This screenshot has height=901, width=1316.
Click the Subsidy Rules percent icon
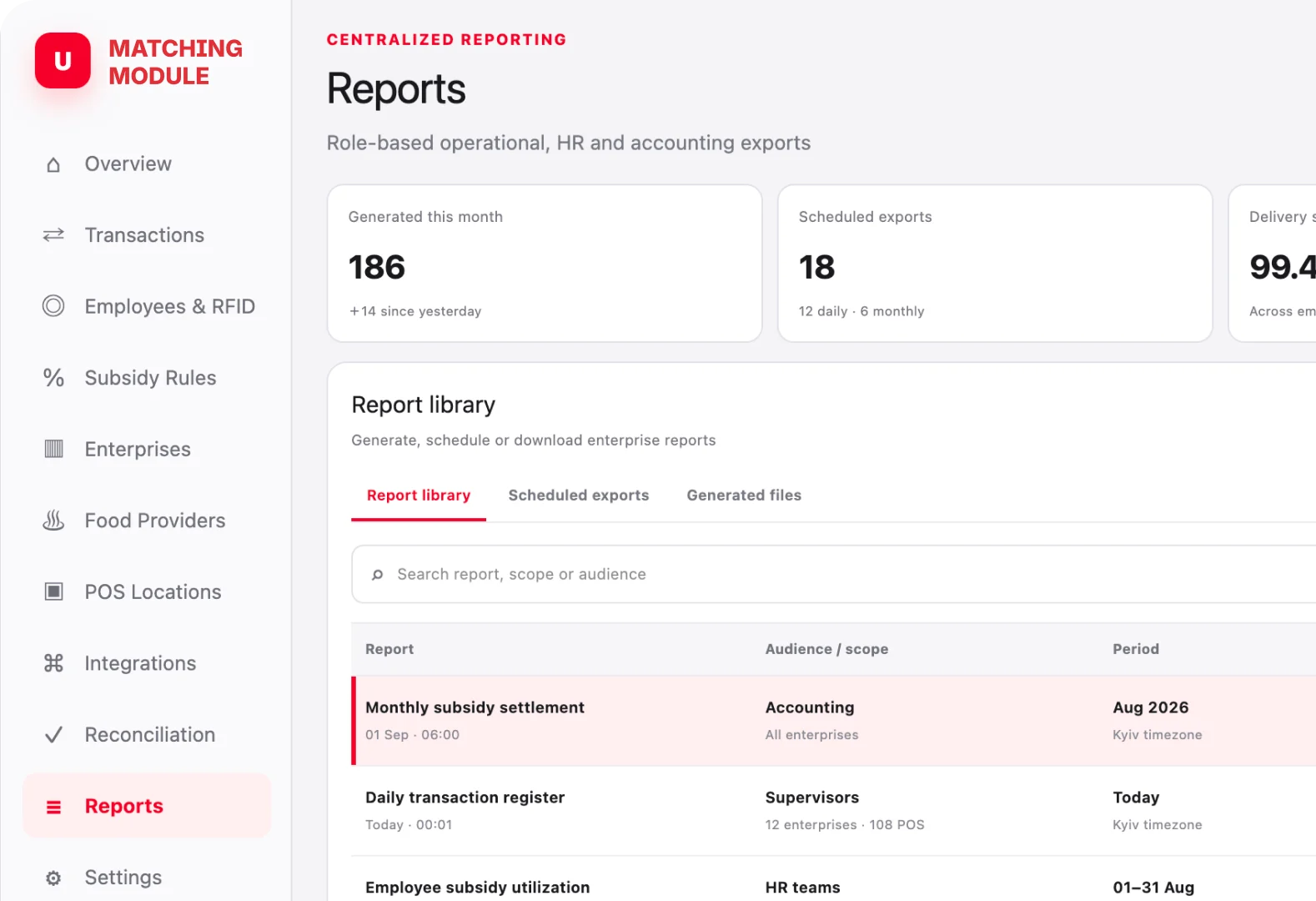pyautogui.click(x=53, y=378)
